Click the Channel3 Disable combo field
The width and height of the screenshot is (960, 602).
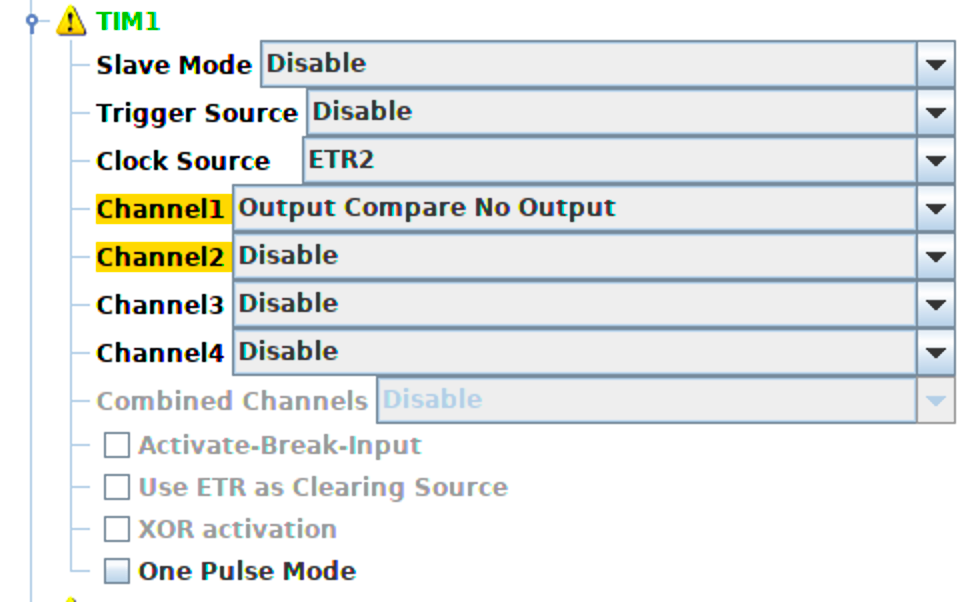pyautogui.click(x=575, y=304)
